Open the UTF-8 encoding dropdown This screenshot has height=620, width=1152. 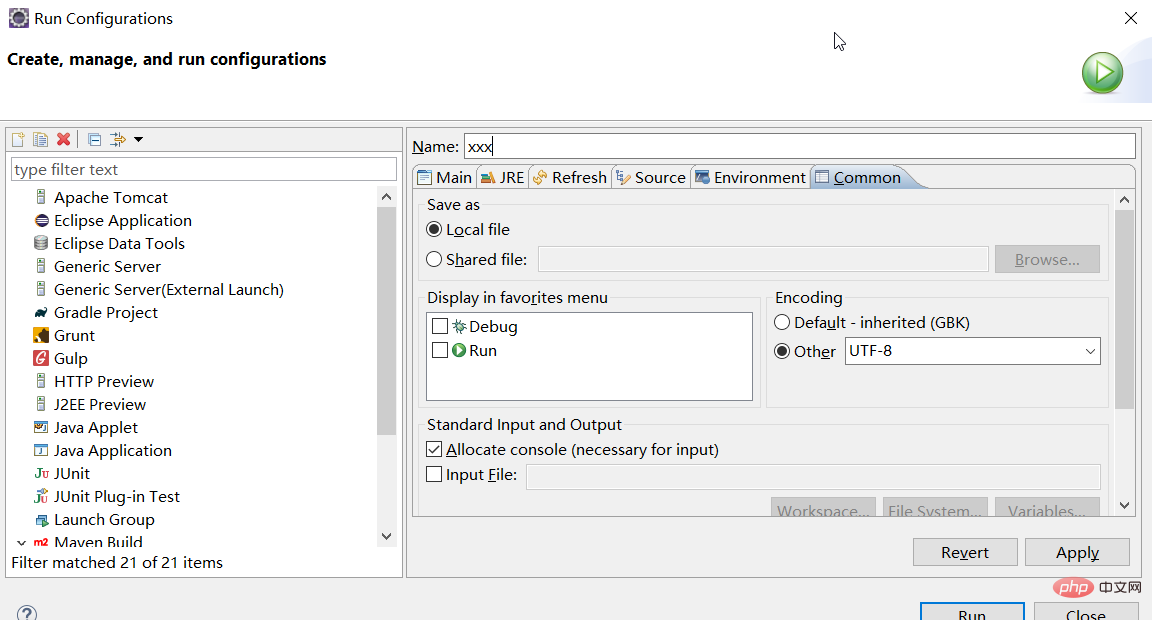[x=1089, y=352]
